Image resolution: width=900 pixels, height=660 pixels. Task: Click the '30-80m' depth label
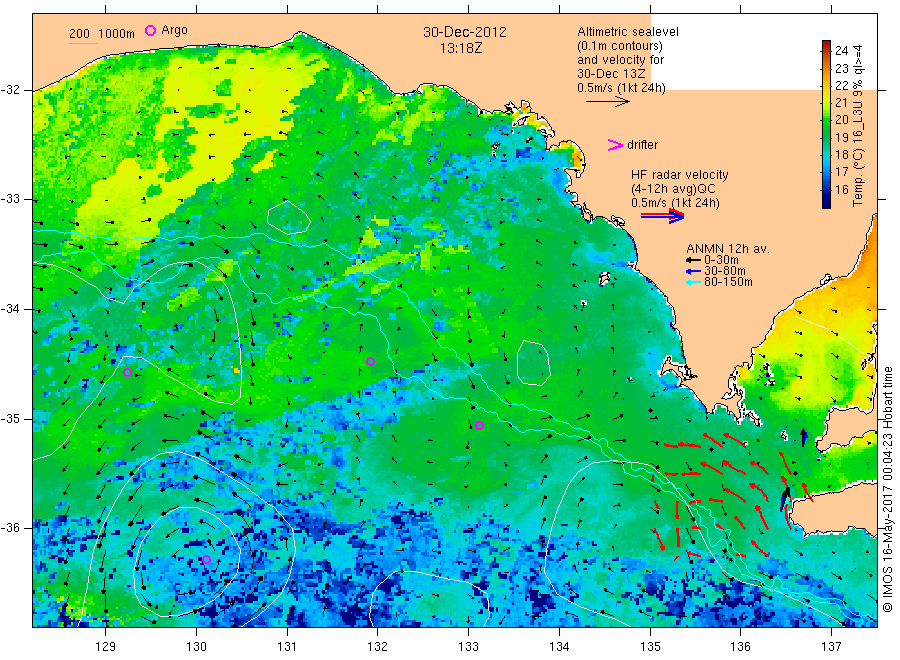tap(725, 271)
